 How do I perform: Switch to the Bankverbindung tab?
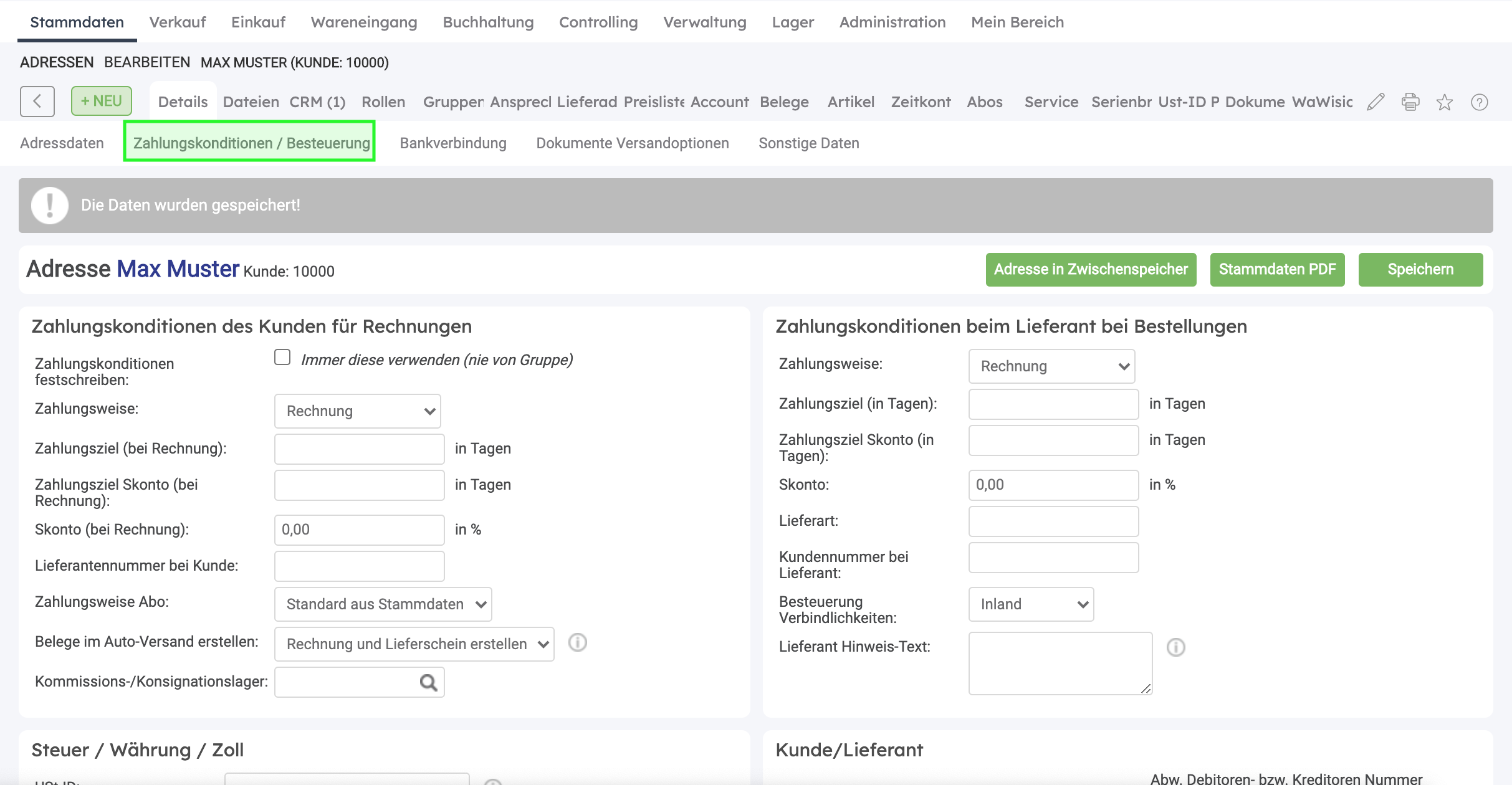(453, 143)
